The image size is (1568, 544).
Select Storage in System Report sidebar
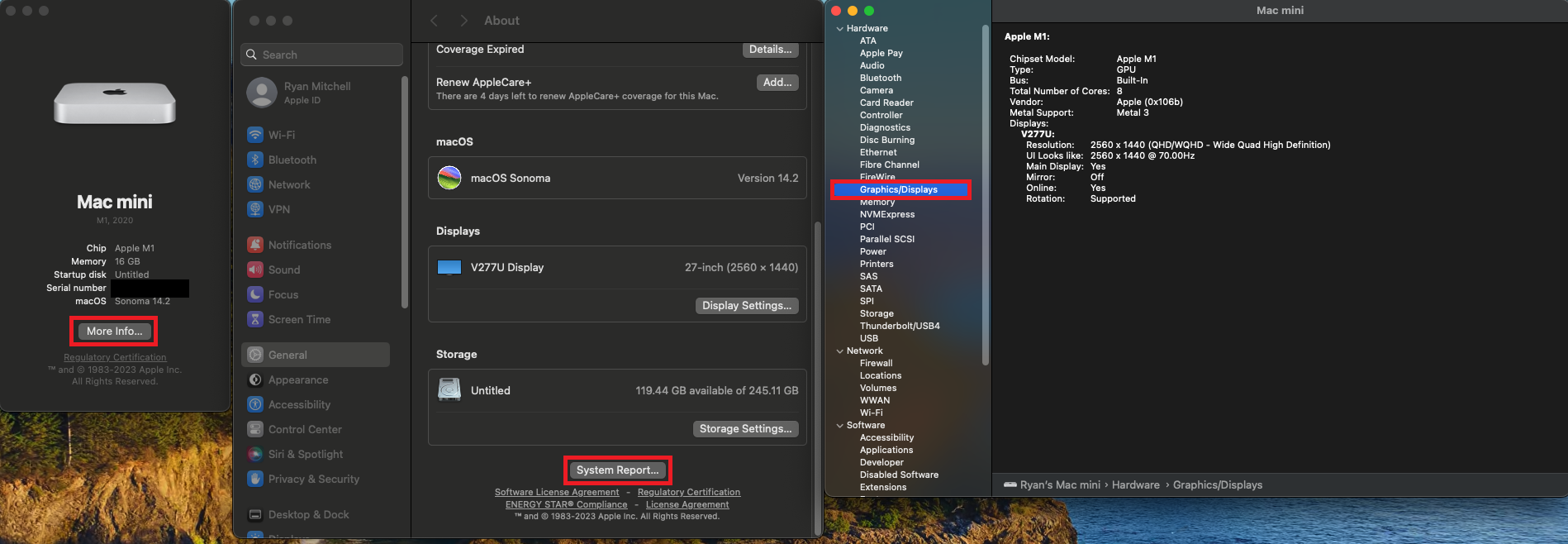point(877,313)
